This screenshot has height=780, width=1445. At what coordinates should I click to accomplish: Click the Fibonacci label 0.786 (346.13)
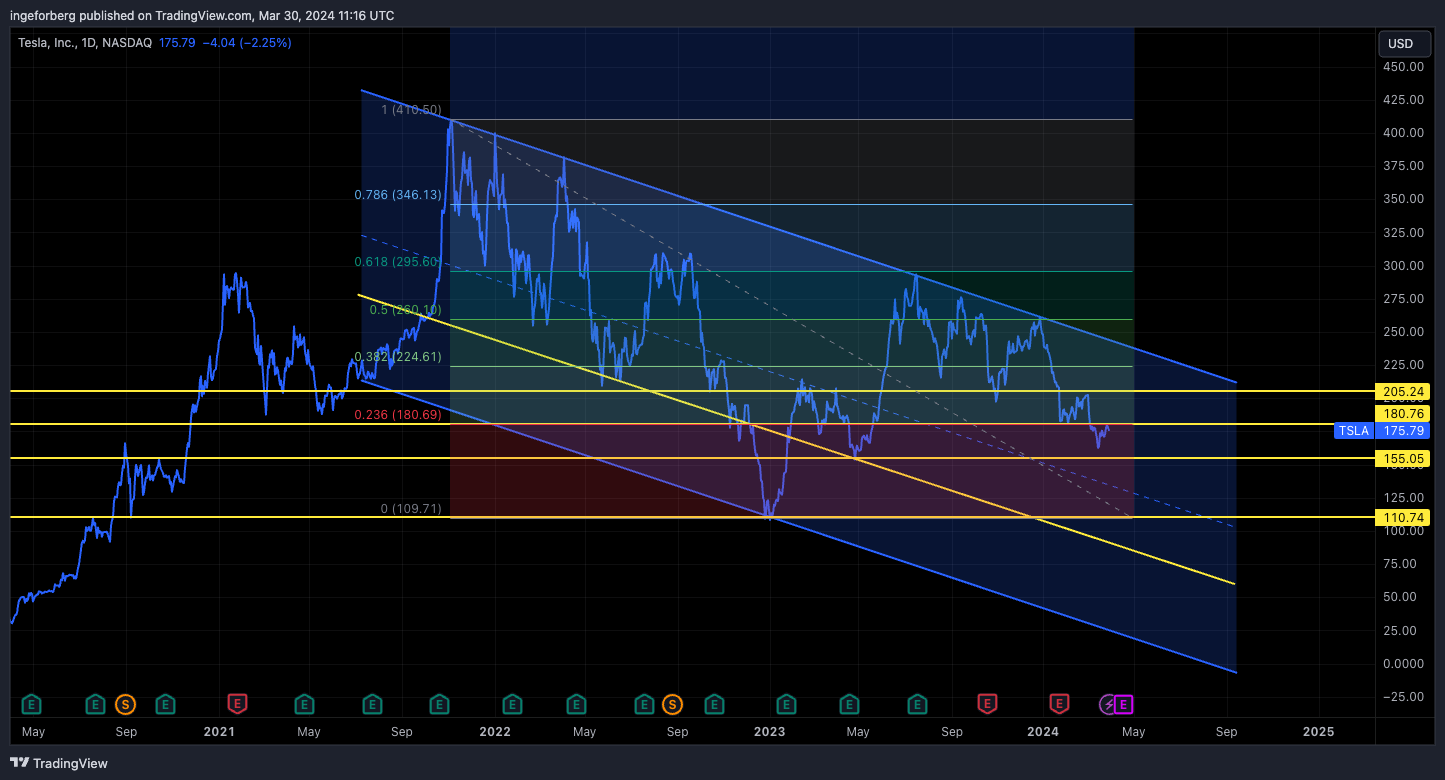point(398,194)
